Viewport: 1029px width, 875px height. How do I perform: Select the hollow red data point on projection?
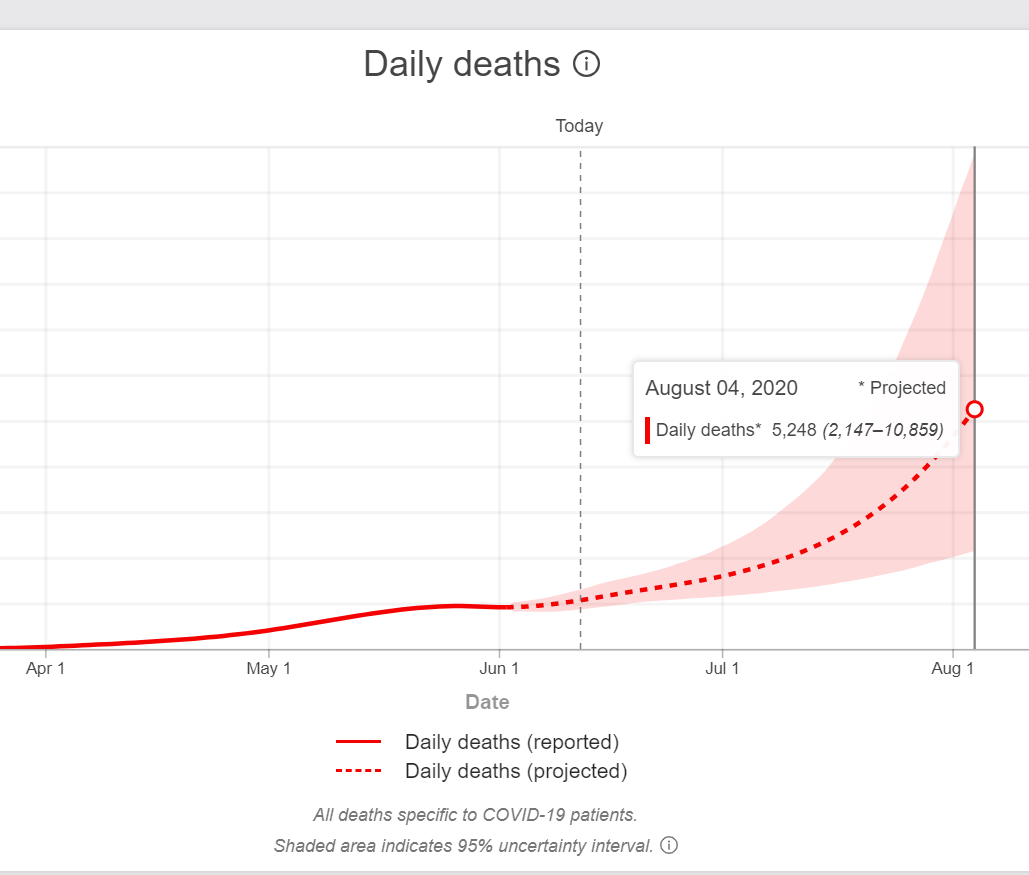click(x=975, y=410)
